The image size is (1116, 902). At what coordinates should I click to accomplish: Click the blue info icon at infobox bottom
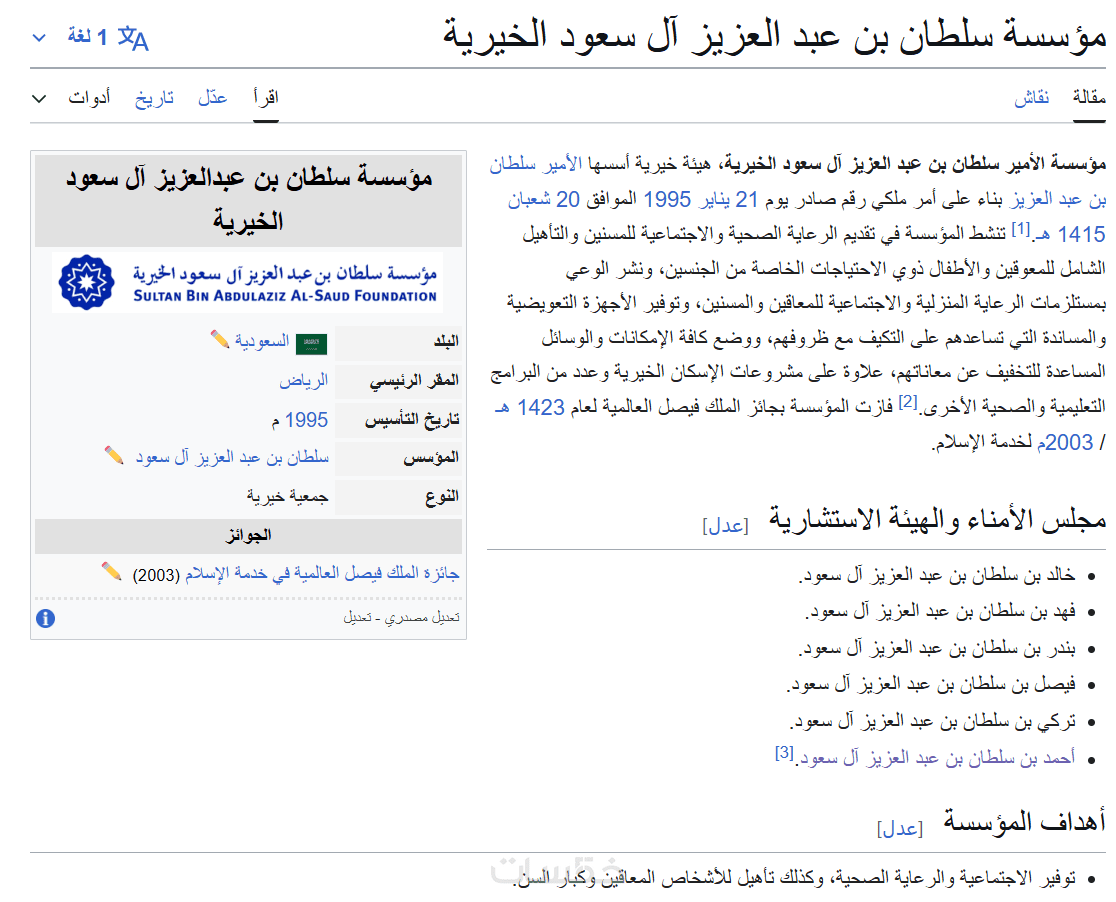(46, 619)
